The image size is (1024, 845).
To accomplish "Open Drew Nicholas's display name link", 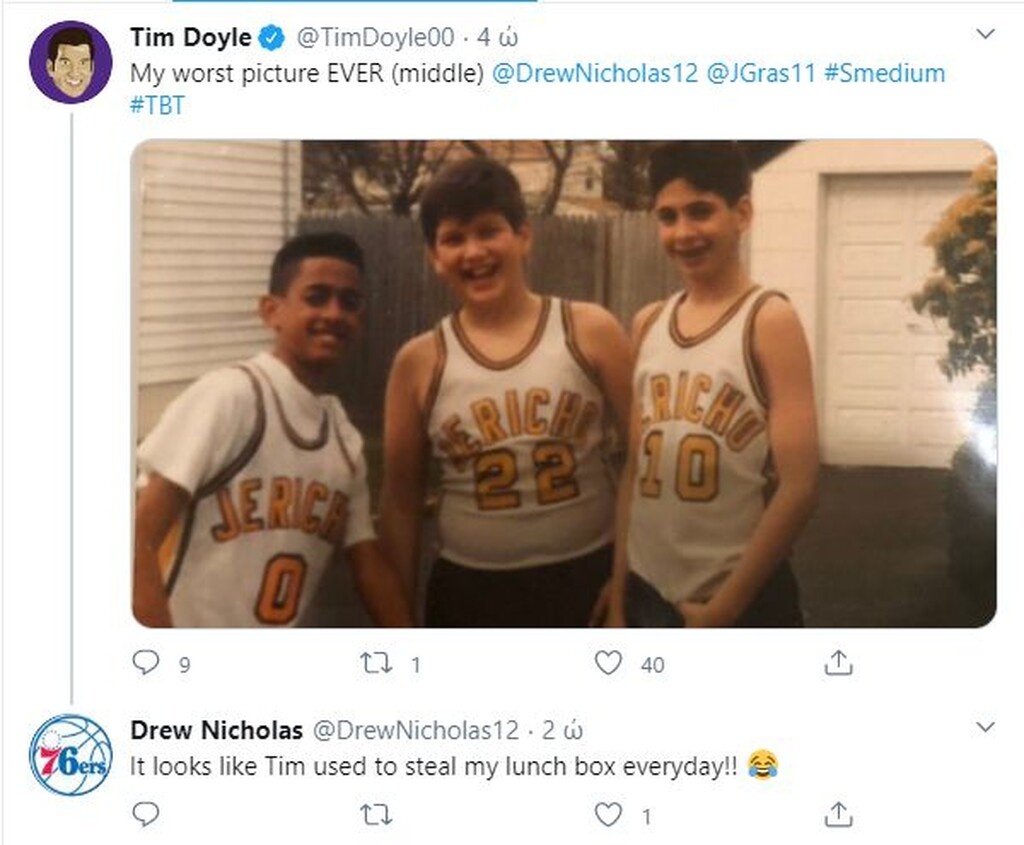I will 217,731.
